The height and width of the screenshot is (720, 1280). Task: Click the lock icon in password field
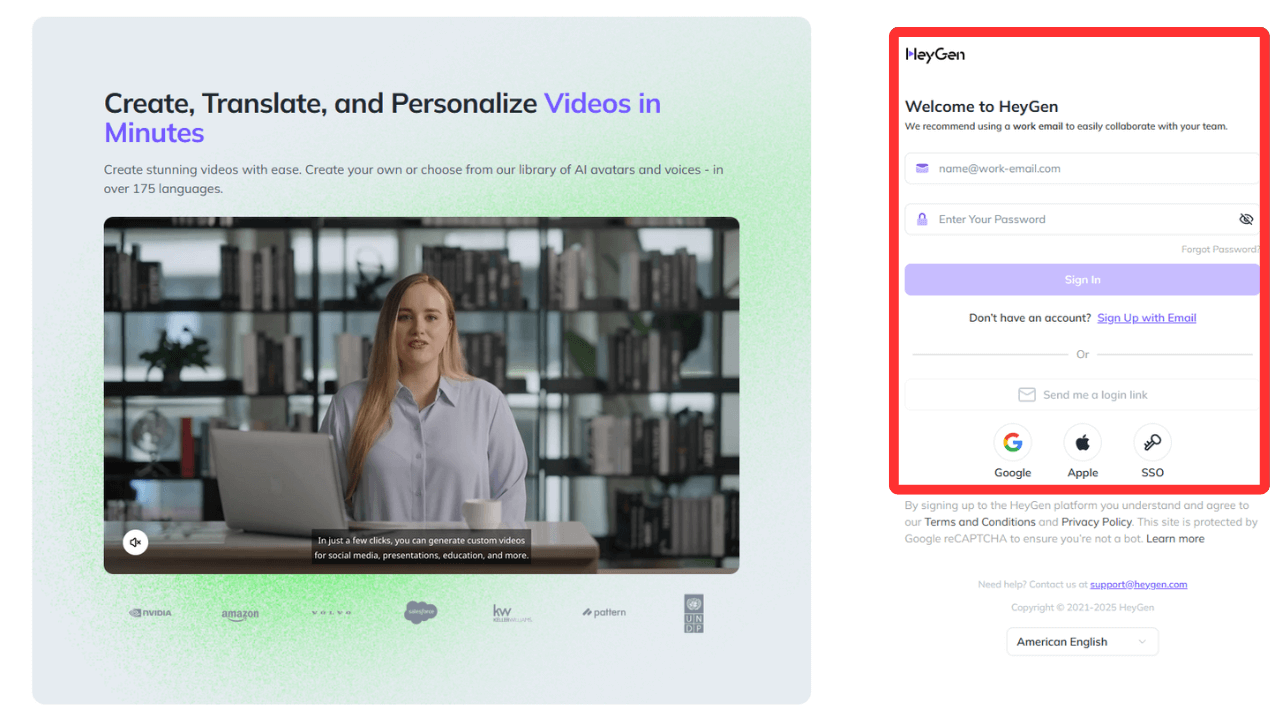pyautogui.click(x=922, y=219)
